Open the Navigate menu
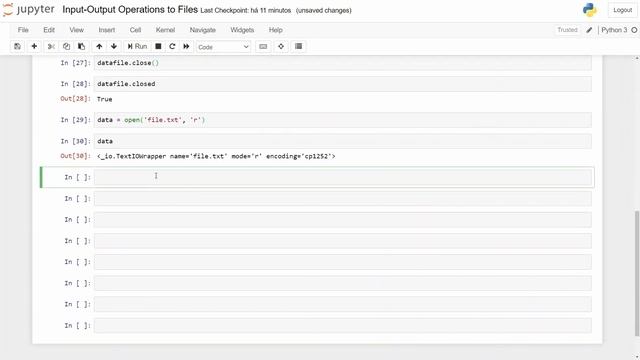640x360 pixels. pyautogui.click(x=202, y=30)
